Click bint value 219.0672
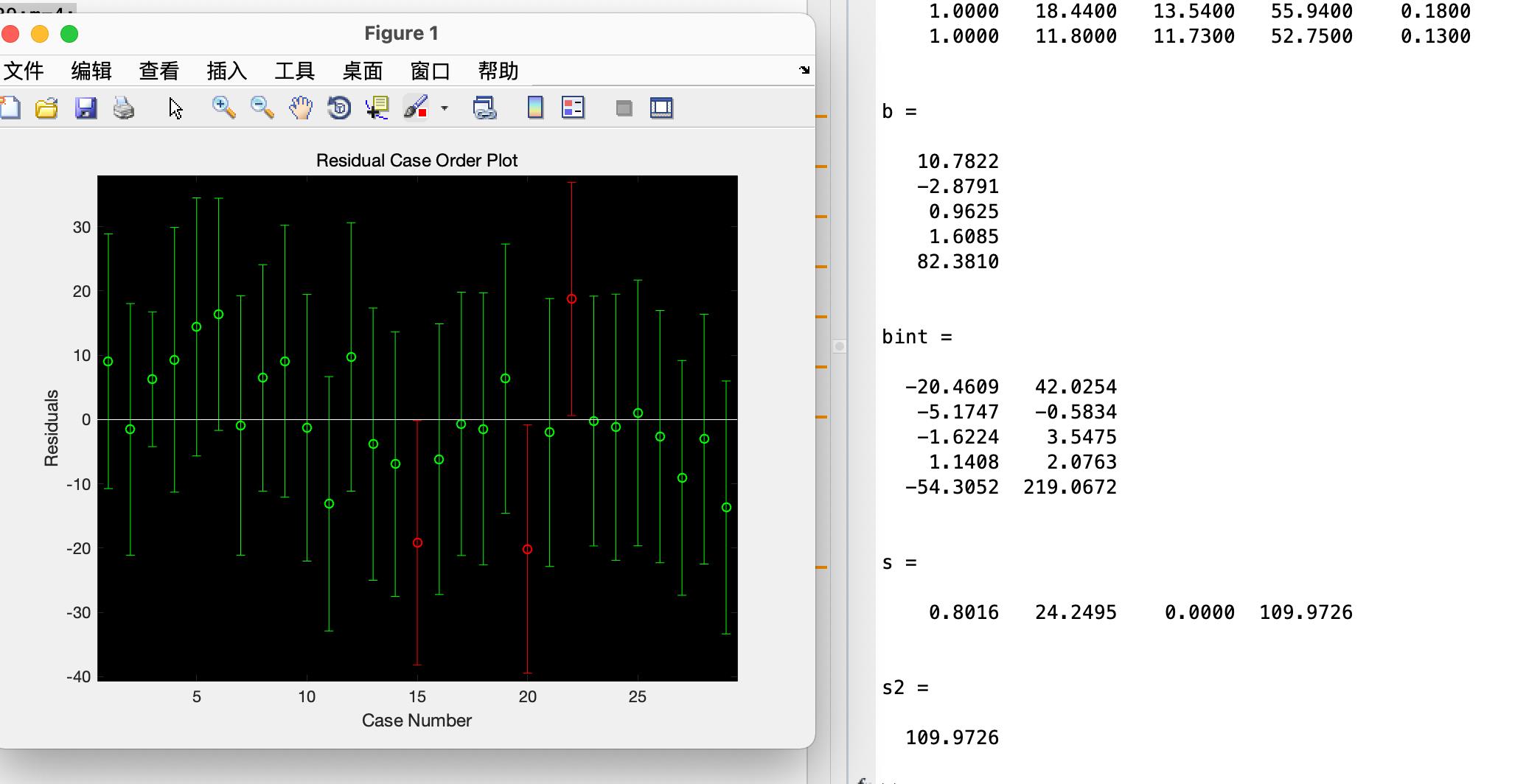 pyautogui.click(x=1070, y=487)
